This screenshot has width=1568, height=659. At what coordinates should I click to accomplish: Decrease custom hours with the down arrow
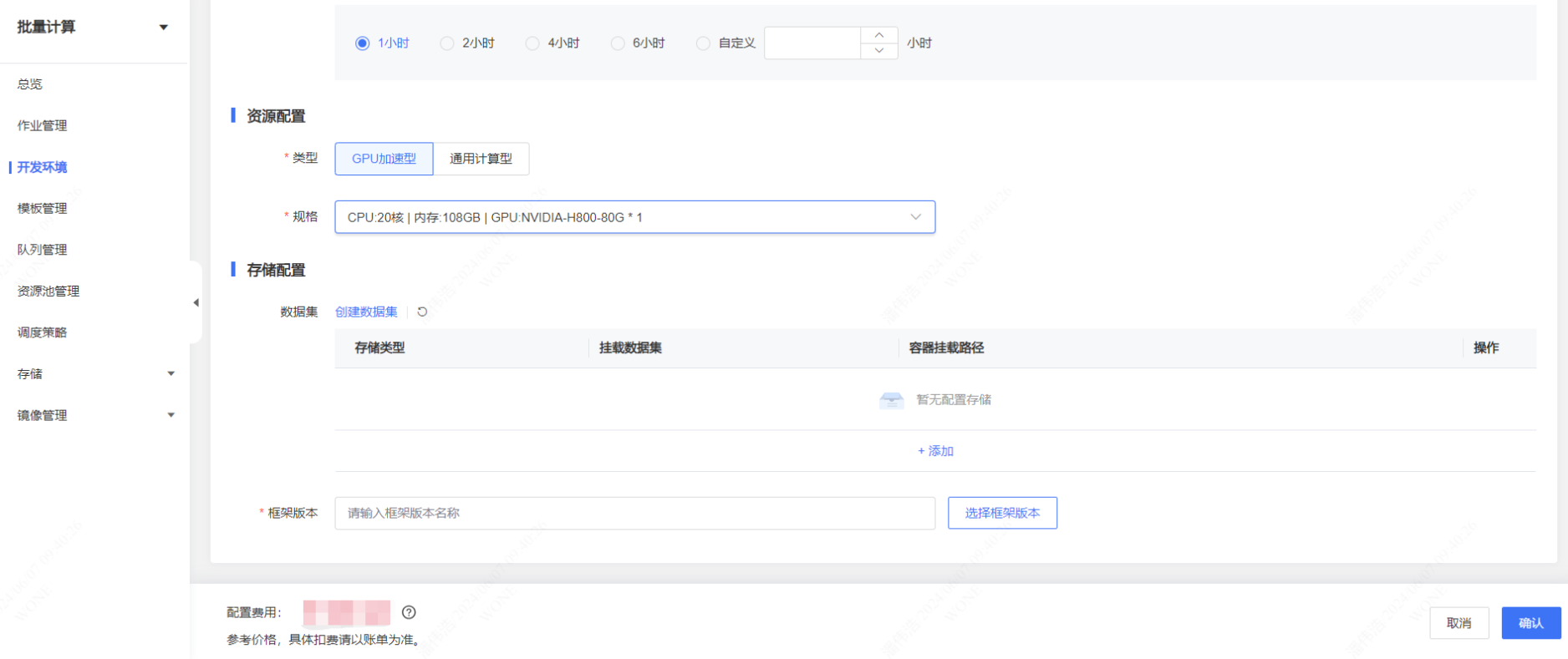[879, 51]
